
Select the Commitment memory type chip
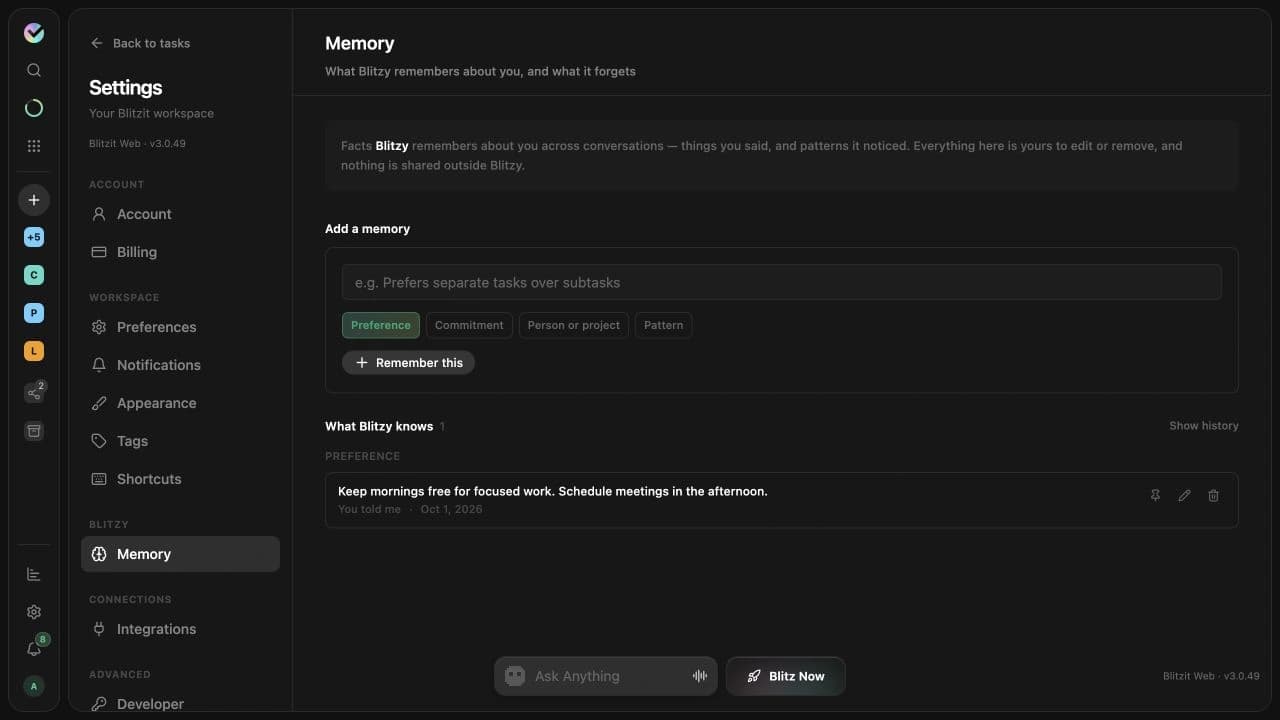(469, 325)
